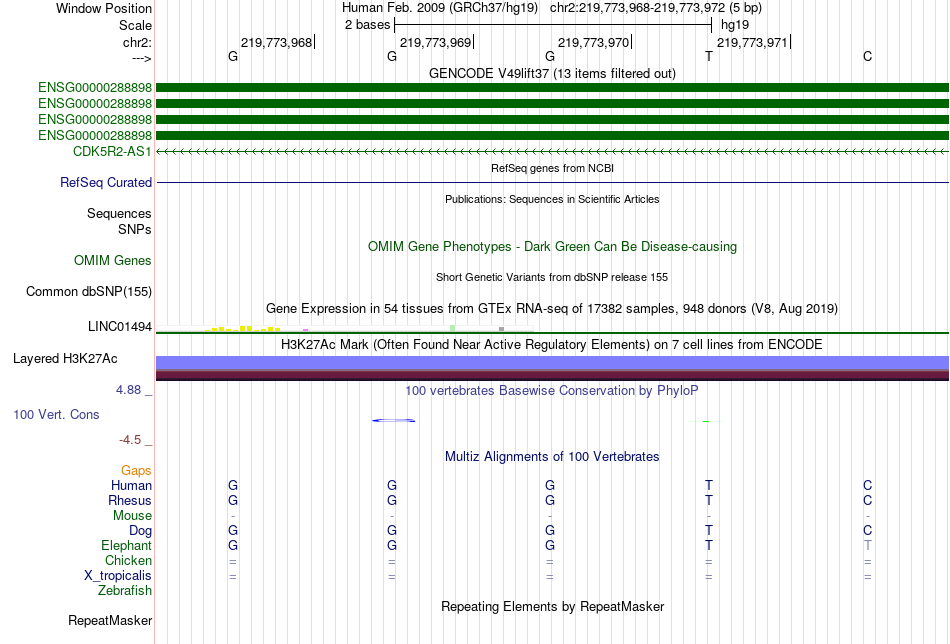Click the chr2:219,773,968-219,773,972 (5 bp) range text
The width and height of the screenshot is (950, 644).
656,8
